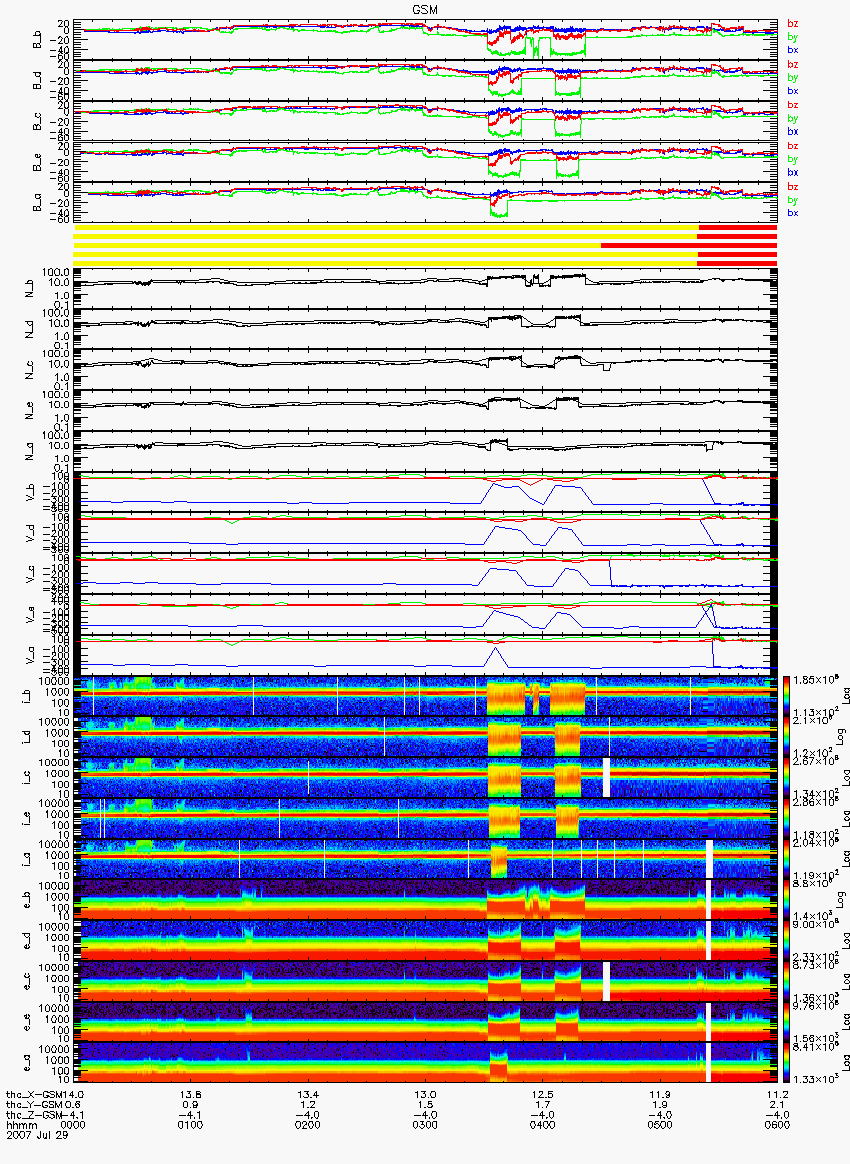The height and width of the screenshot is (1164, 850).
Task: Select the e_a electron spectrogram label
Action: pos(27,1063)
